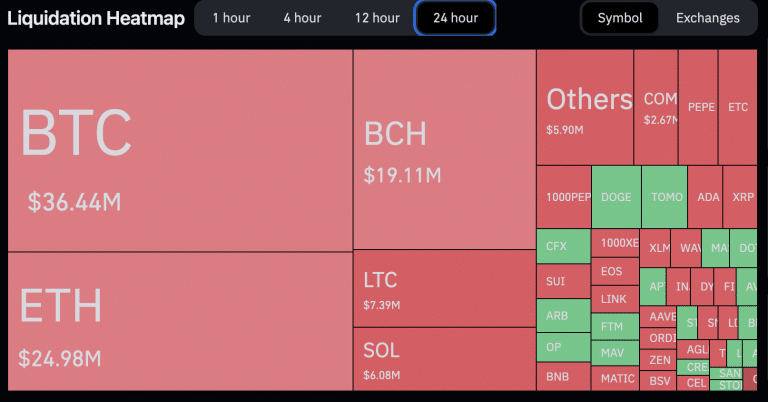The width and height of the screenshot is (768, 402).
Task: Select the BCH $19.11M block
Action: 444,150
